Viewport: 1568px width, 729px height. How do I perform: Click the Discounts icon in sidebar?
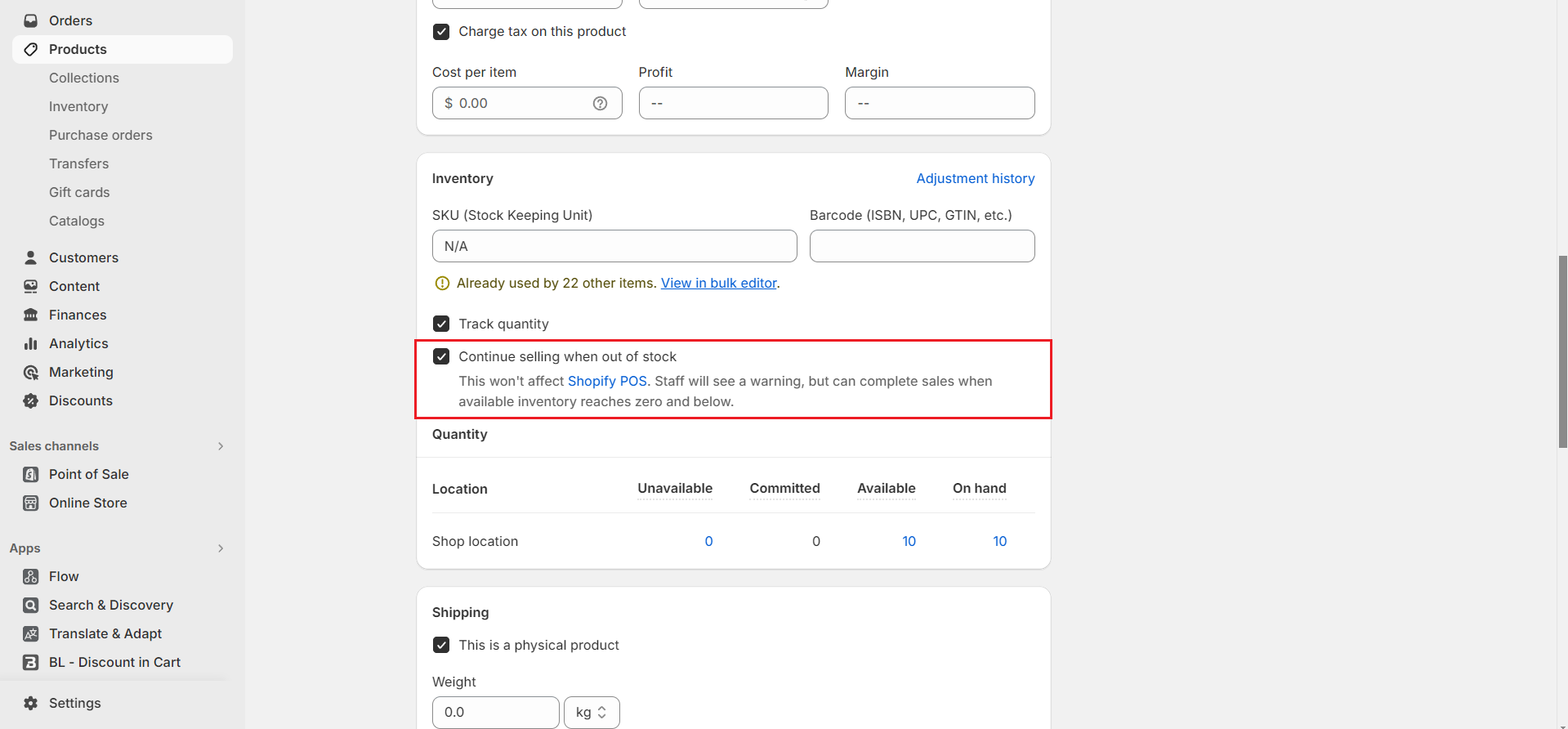(x=31, y=401)
